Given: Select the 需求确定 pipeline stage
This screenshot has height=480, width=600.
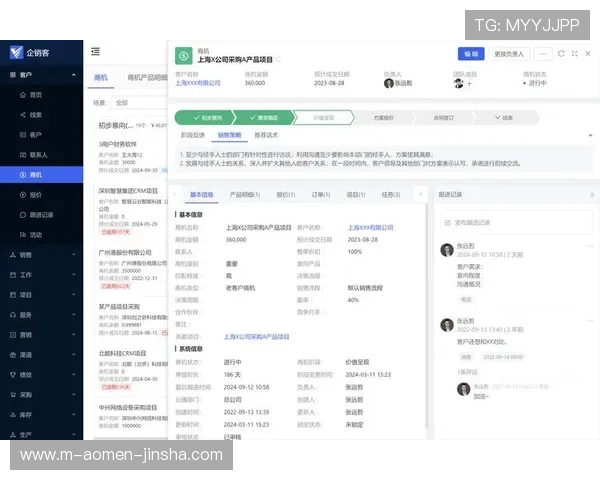Looking at the screenshot, I should pyautogui.click(x=264, y=118).
